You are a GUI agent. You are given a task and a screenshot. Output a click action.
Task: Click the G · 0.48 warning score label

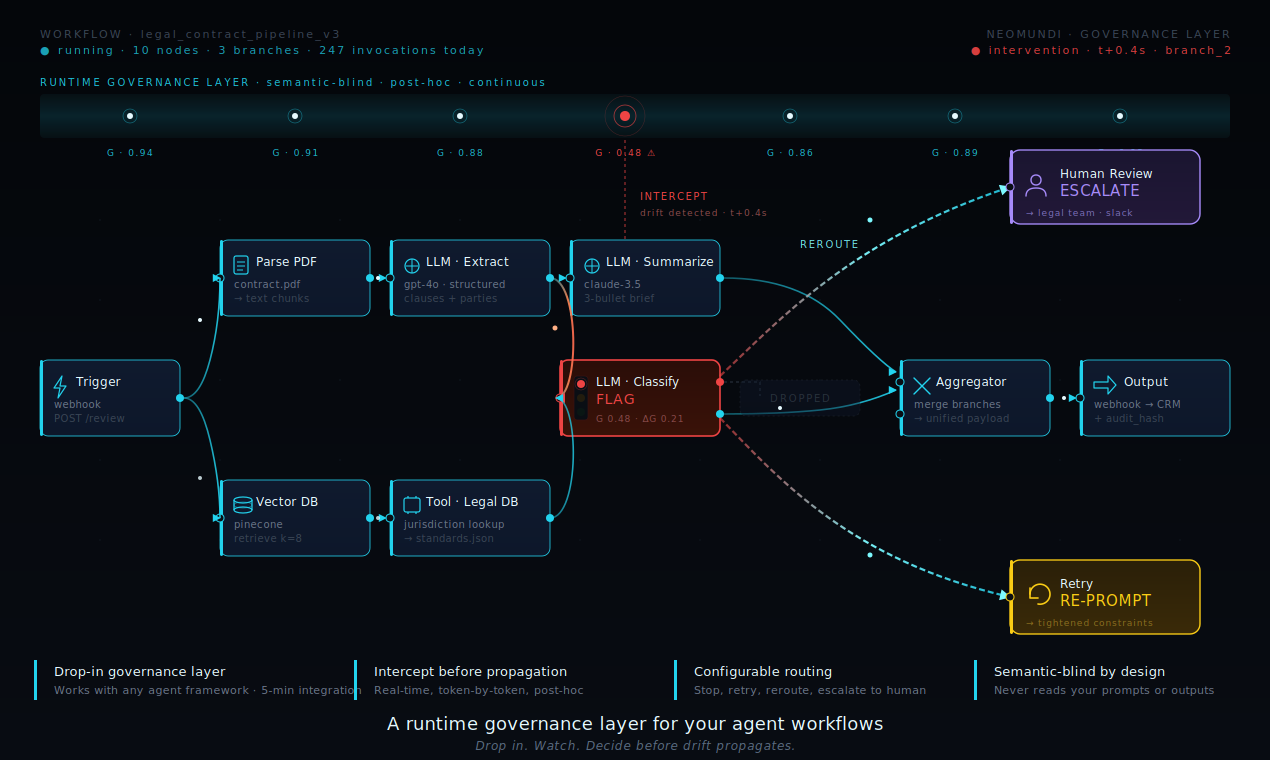625,153
